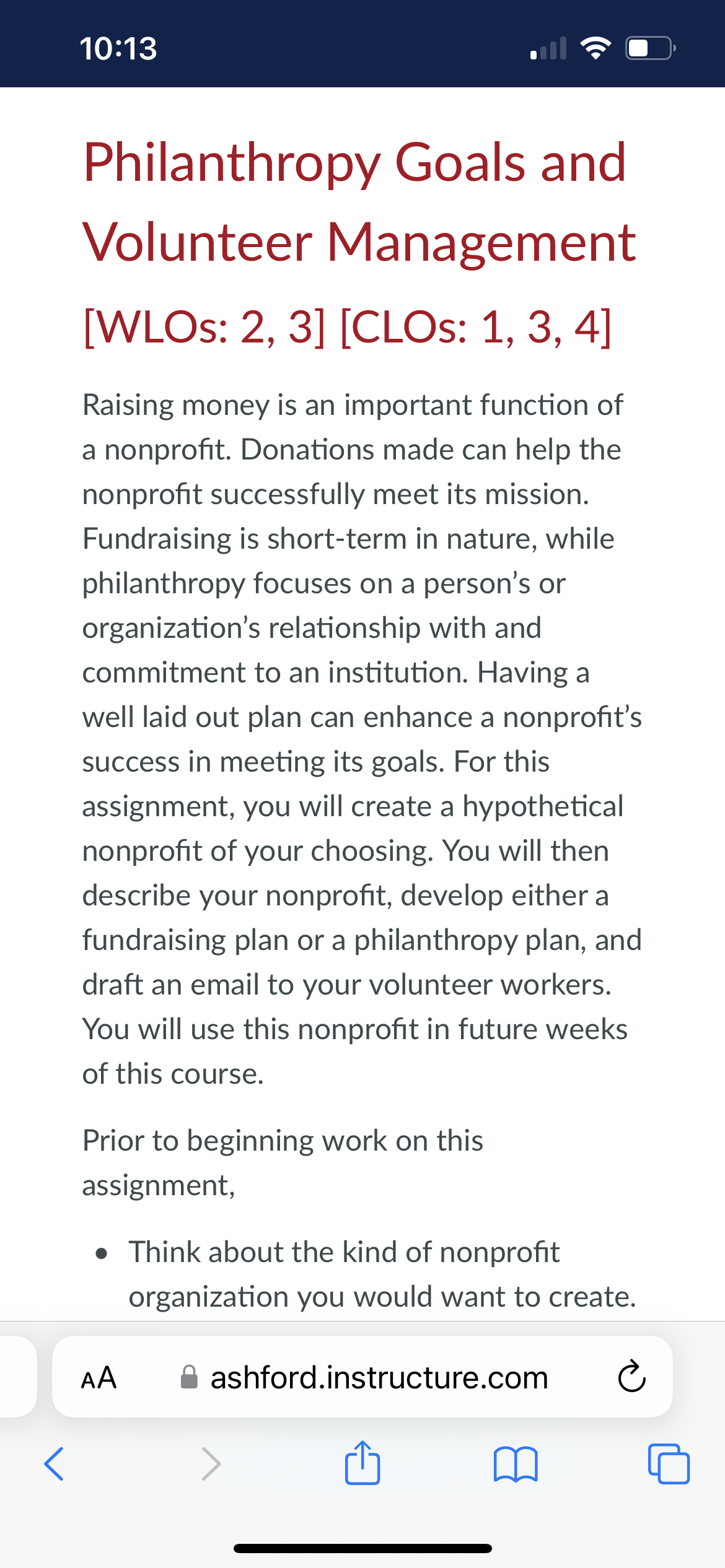Tap the 'Raising money is an important' paragraph
Screen dimensions: 725x1568
pyautogui.click(x=362, y=739)
